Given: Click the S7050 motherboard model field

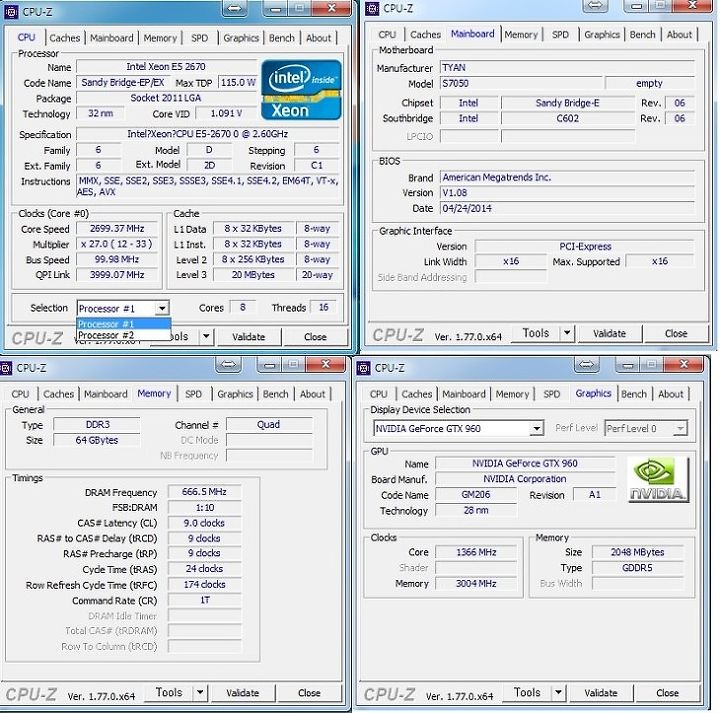Looking at the screenshot, I should click(521, 84).
